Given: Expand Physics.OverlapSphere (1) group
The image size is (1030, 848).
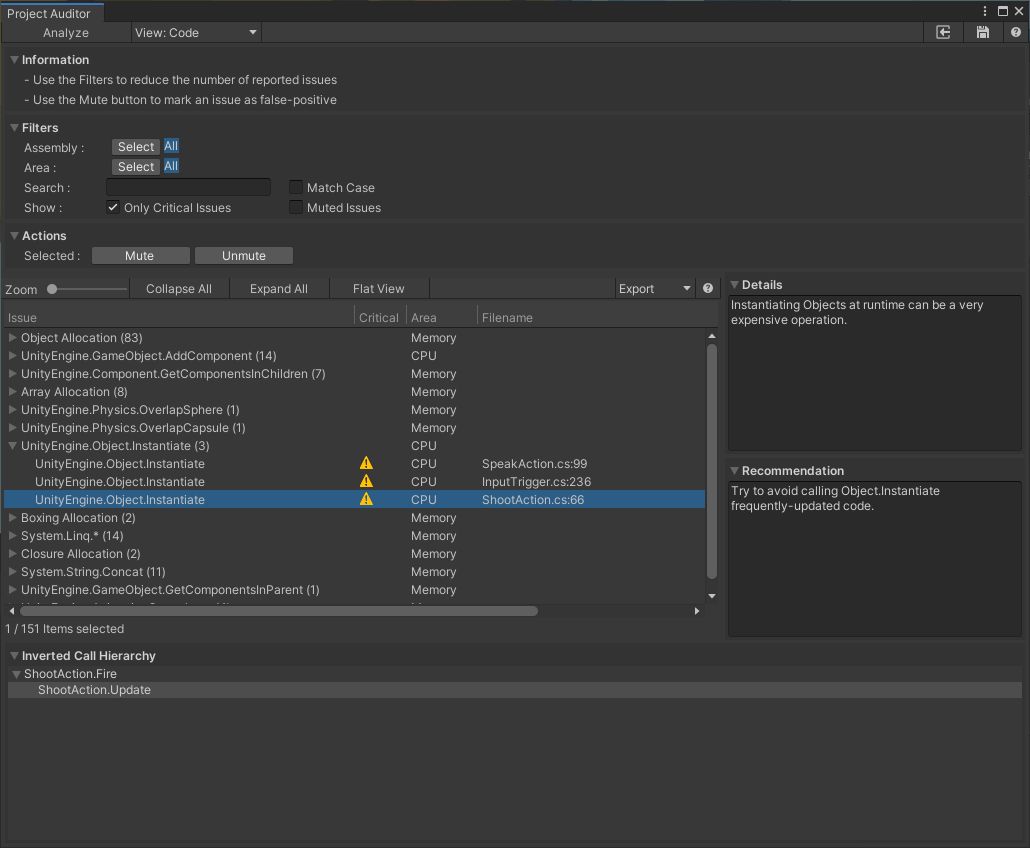Looking at the screenshot, I should pyautogui.click(x=12, y=409).
